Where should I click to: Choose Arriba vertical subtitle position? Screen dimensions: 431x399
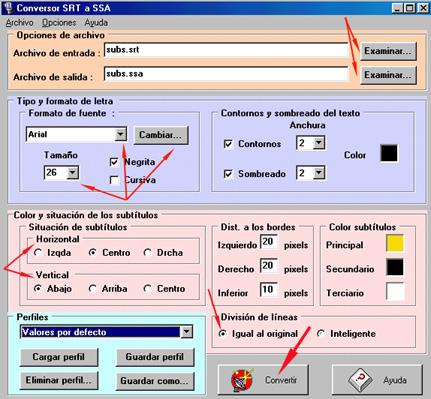[x=93, y=288]
